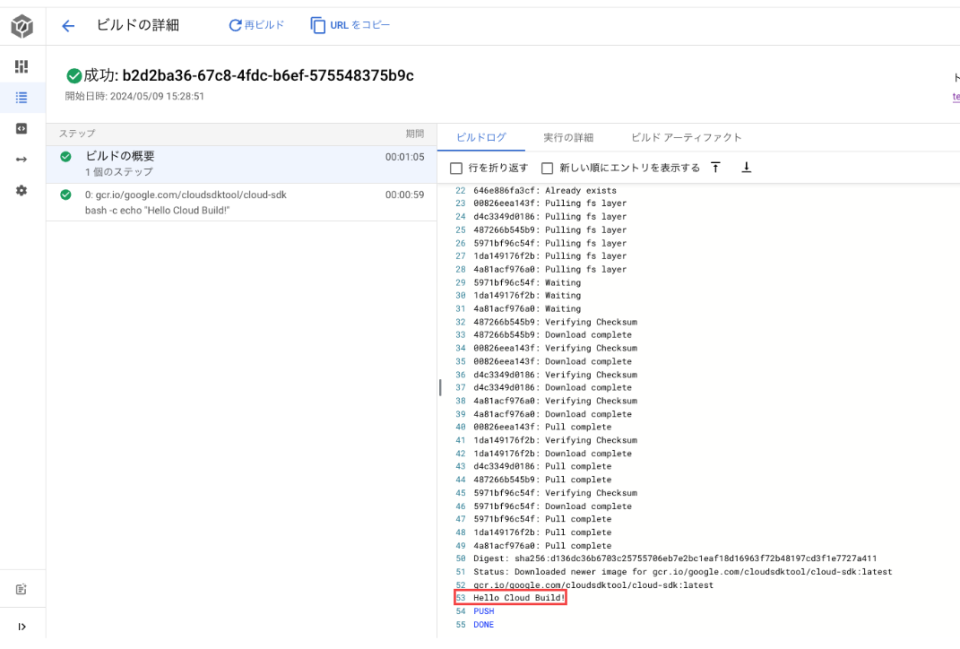This screenshot has height=649, width=960.
Task: Click the 再ビルド button
Action: point(258,26)
